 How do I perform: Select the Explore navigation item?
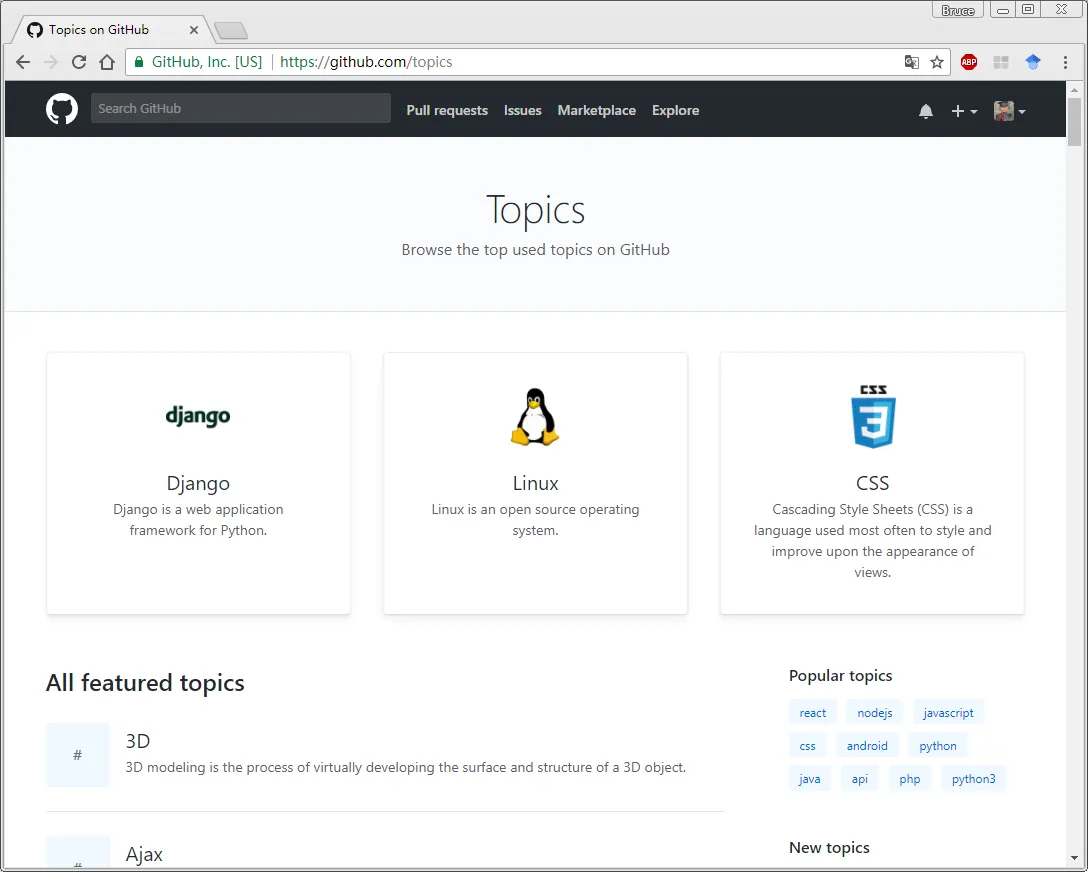coord(675,111)
